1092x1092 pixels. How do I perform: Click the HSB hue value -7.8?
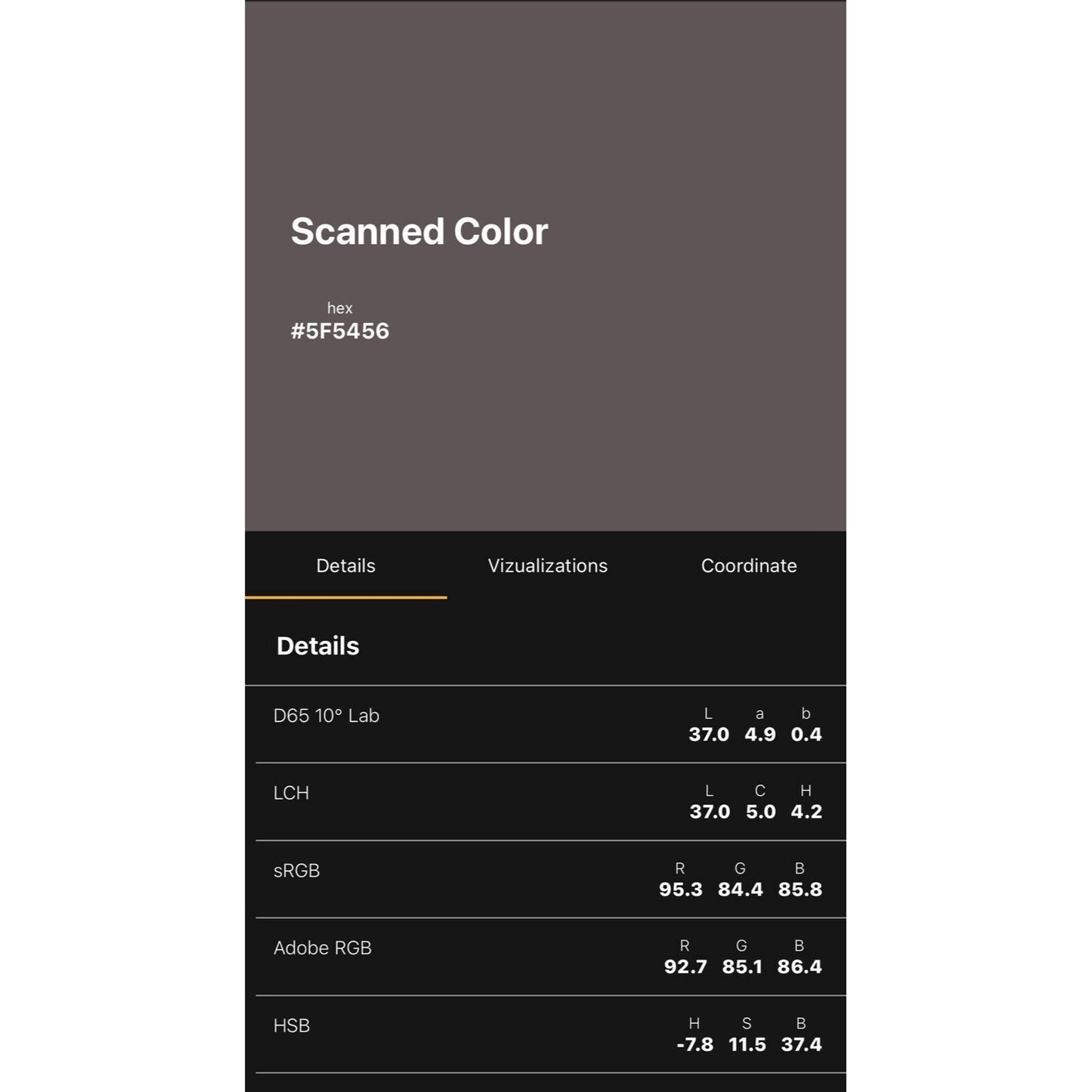point(694,1044)
